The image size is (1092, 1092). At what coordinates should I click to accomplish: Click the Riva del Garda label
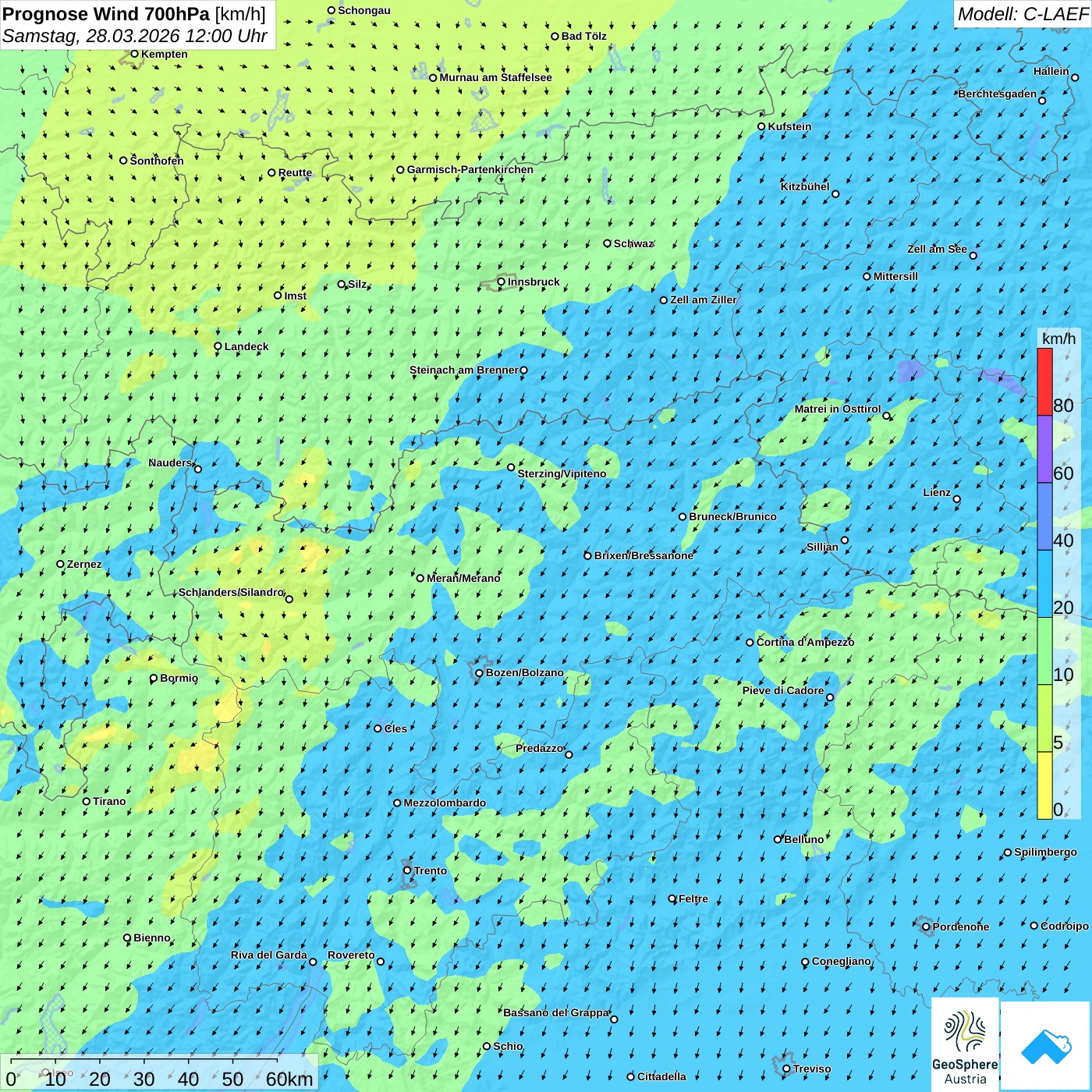[x=269, y=955]
